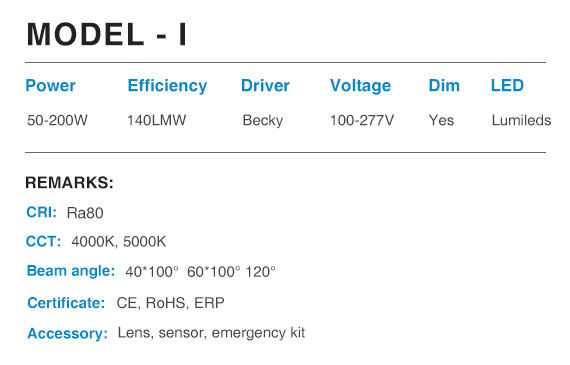Click the CCT label
The image size is (570, 365).
click(44, 242)
